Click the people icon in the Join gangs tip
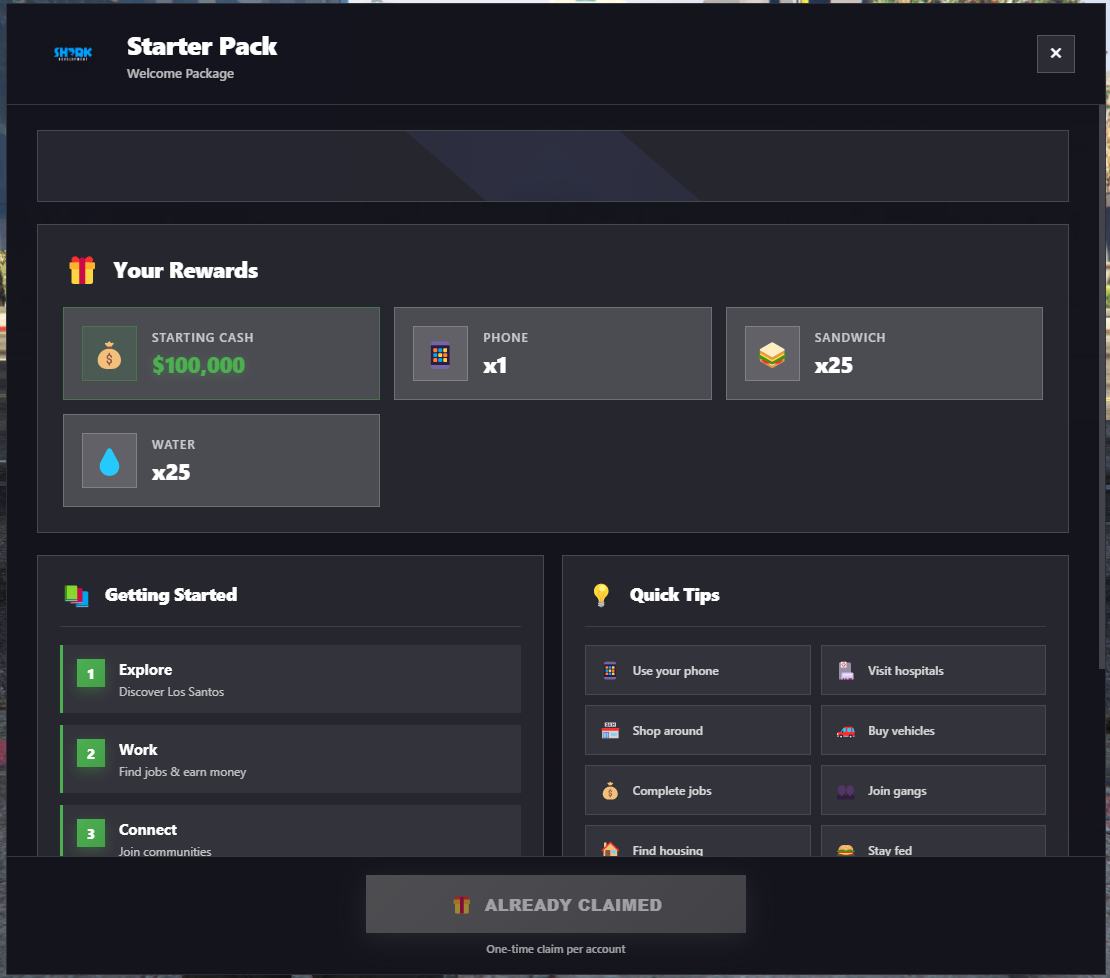1110x978 pixels. pos(845,791)
